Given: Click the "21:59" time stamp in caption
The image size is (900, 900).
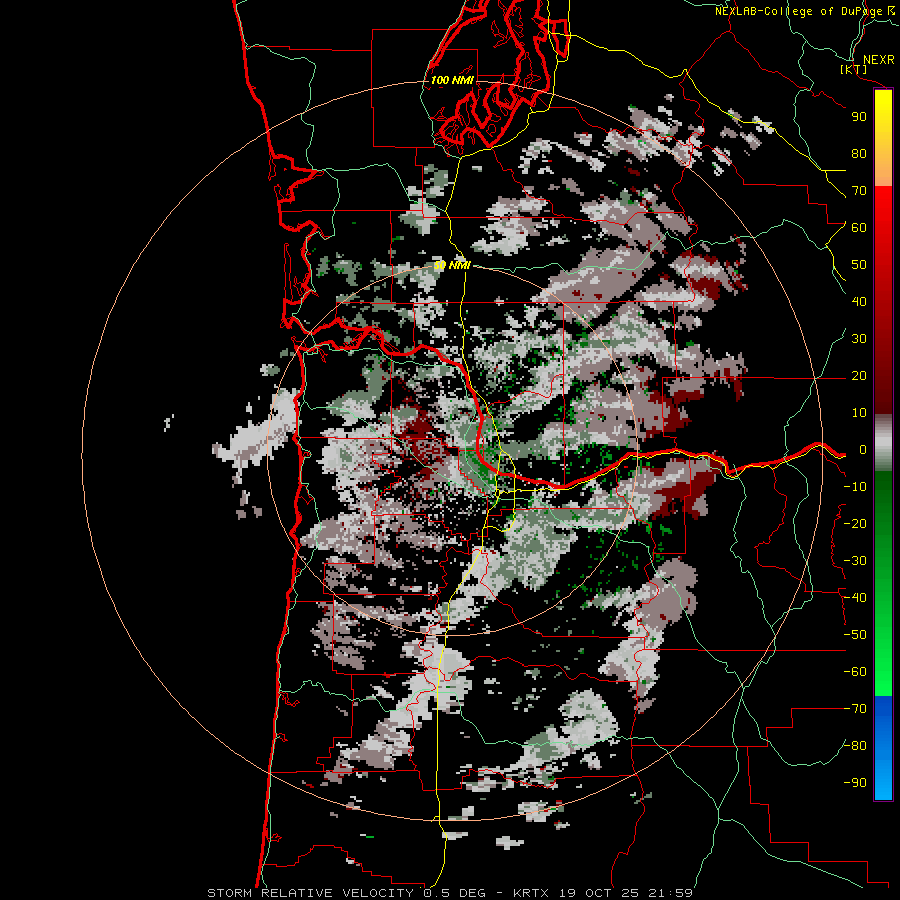Looking at the screenshot, I should tap(670, 893).
